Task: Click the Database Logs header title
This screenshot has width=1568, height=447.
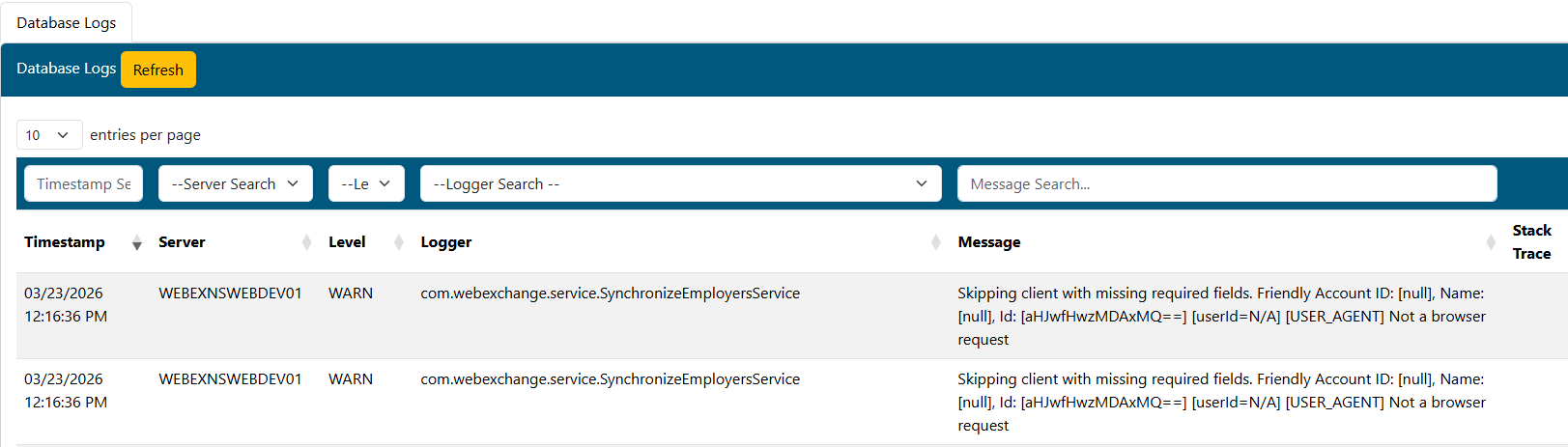Action: click(67, 69)
